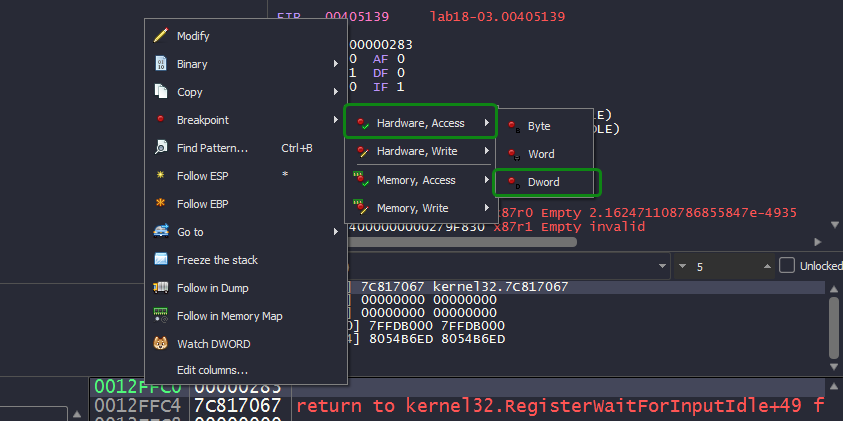This screenshot has height=421, width=843.
Task: Expand the Memory, Write submenu
Action: coord(420,208)
